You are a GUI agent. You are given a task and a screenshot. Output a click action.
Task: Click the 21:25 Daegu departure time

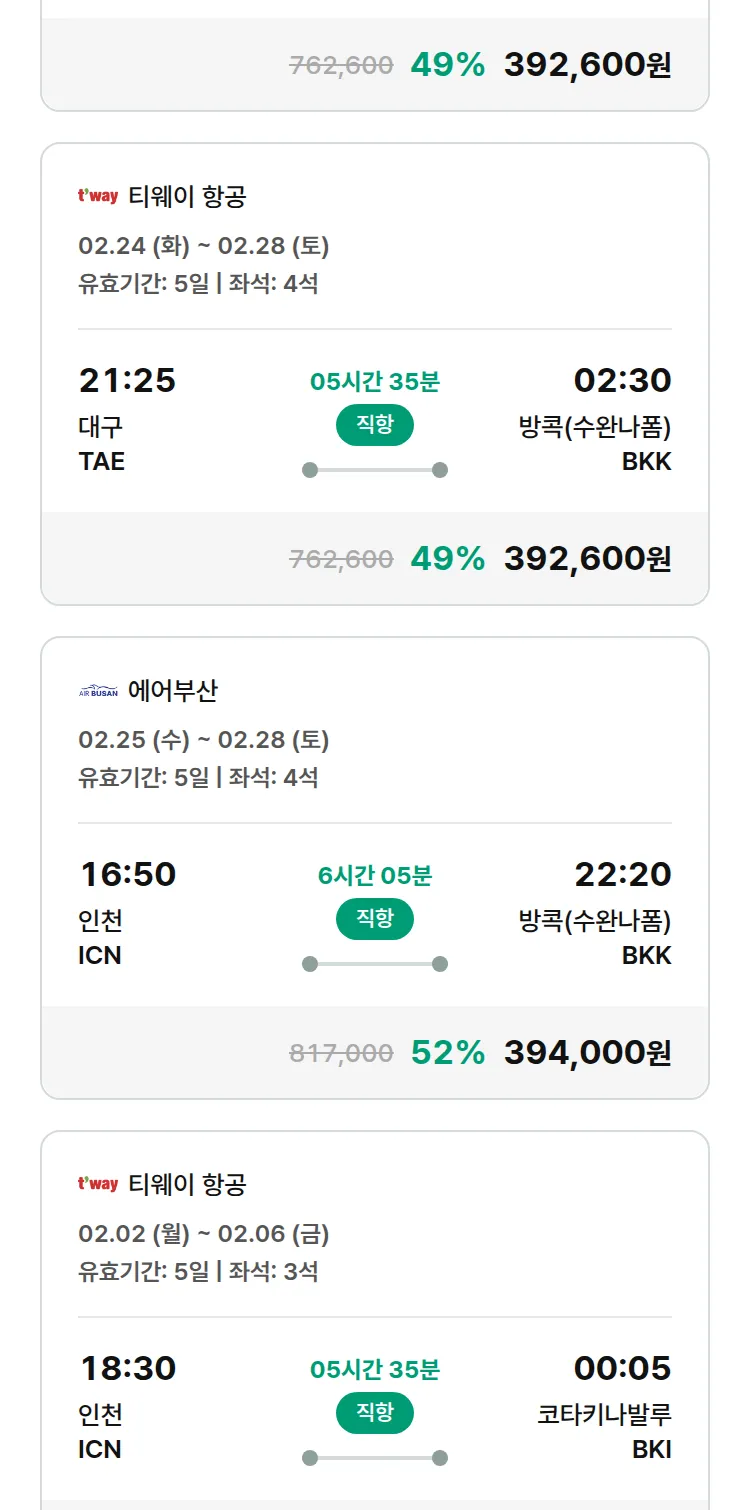click(127, 380)
